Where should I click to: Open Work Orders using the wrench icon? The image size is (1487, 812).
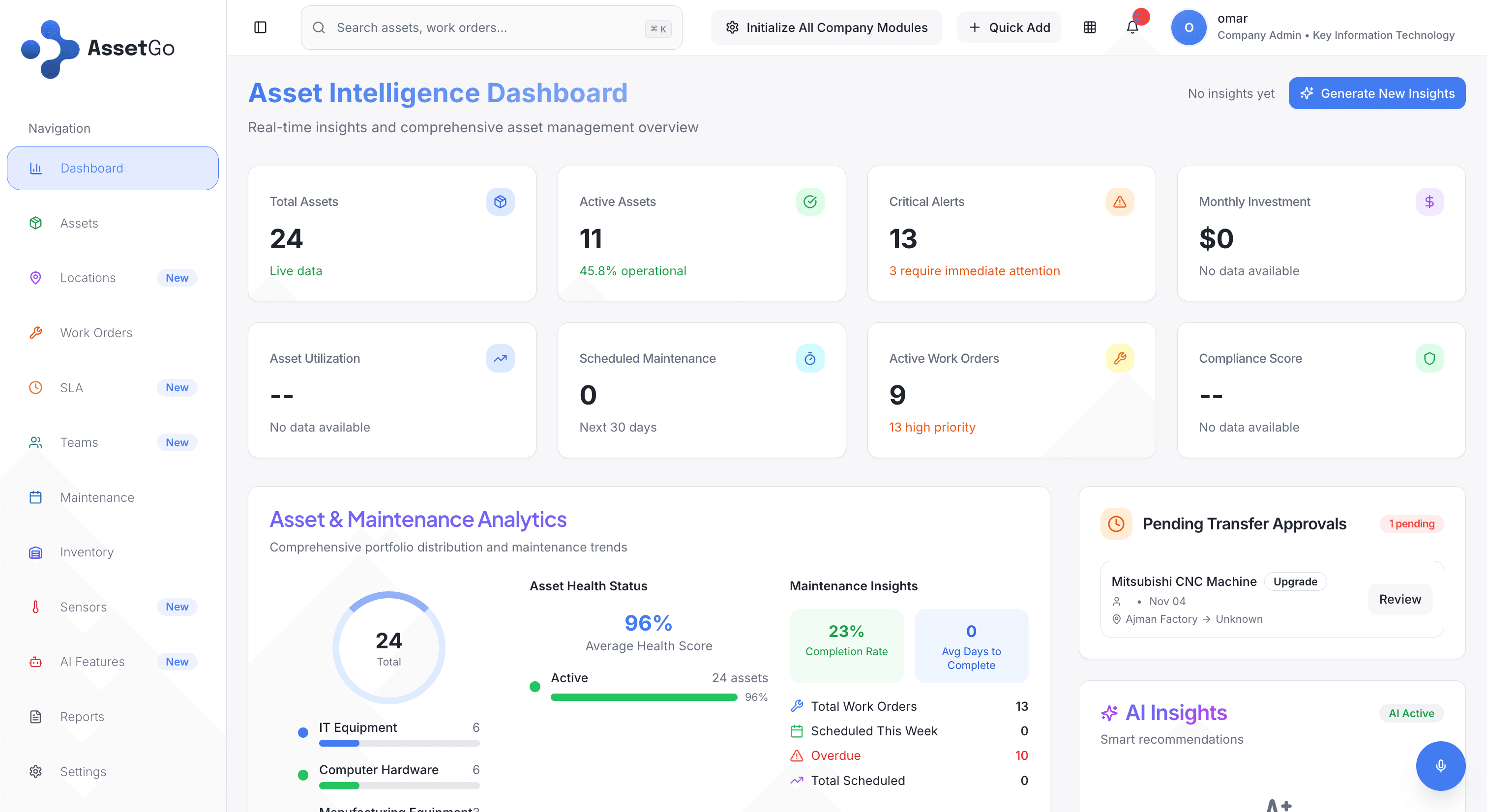pos(35,332)
